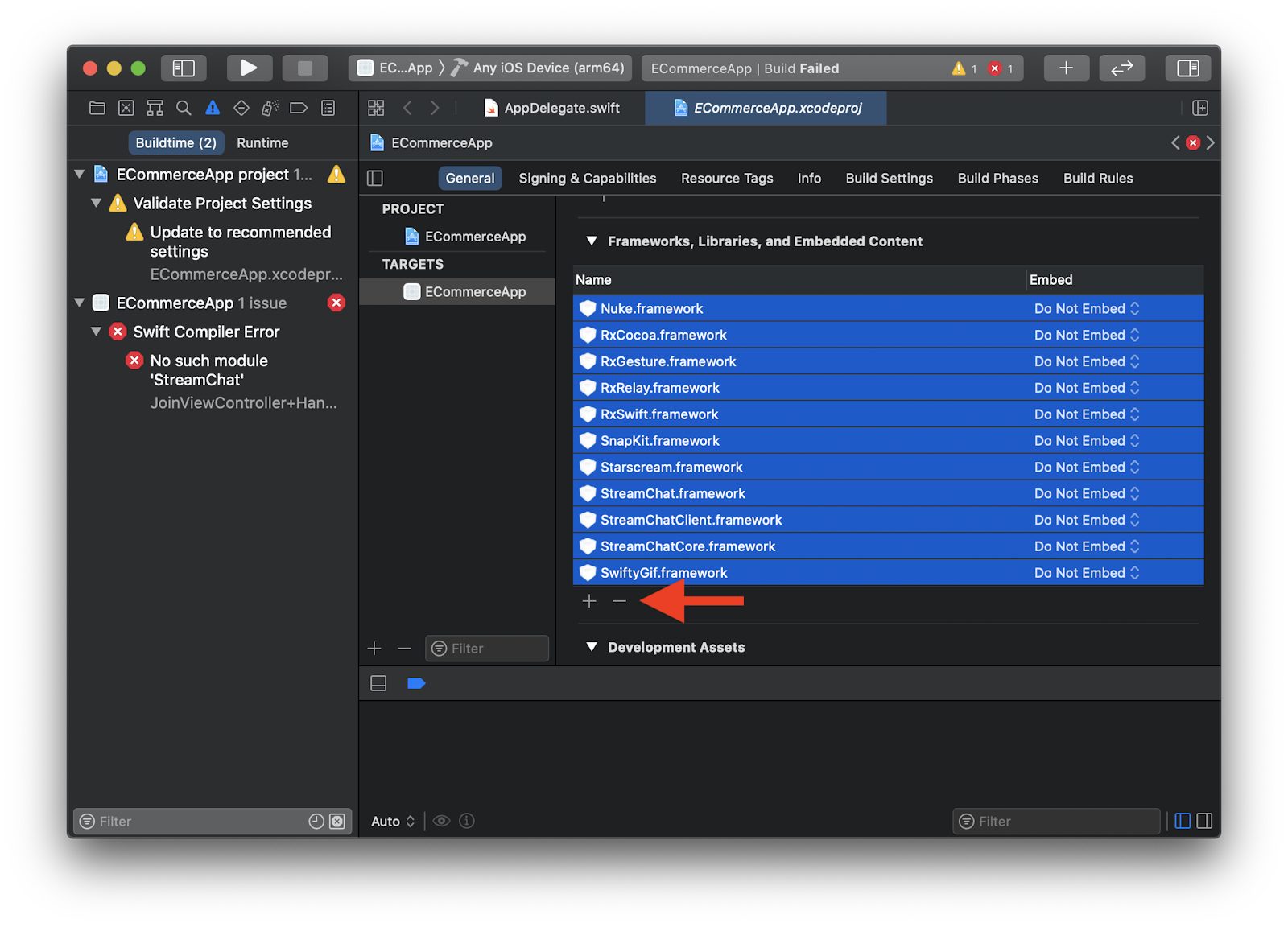
Task: Select the Source Control navigator
Action: coord(126,107)
